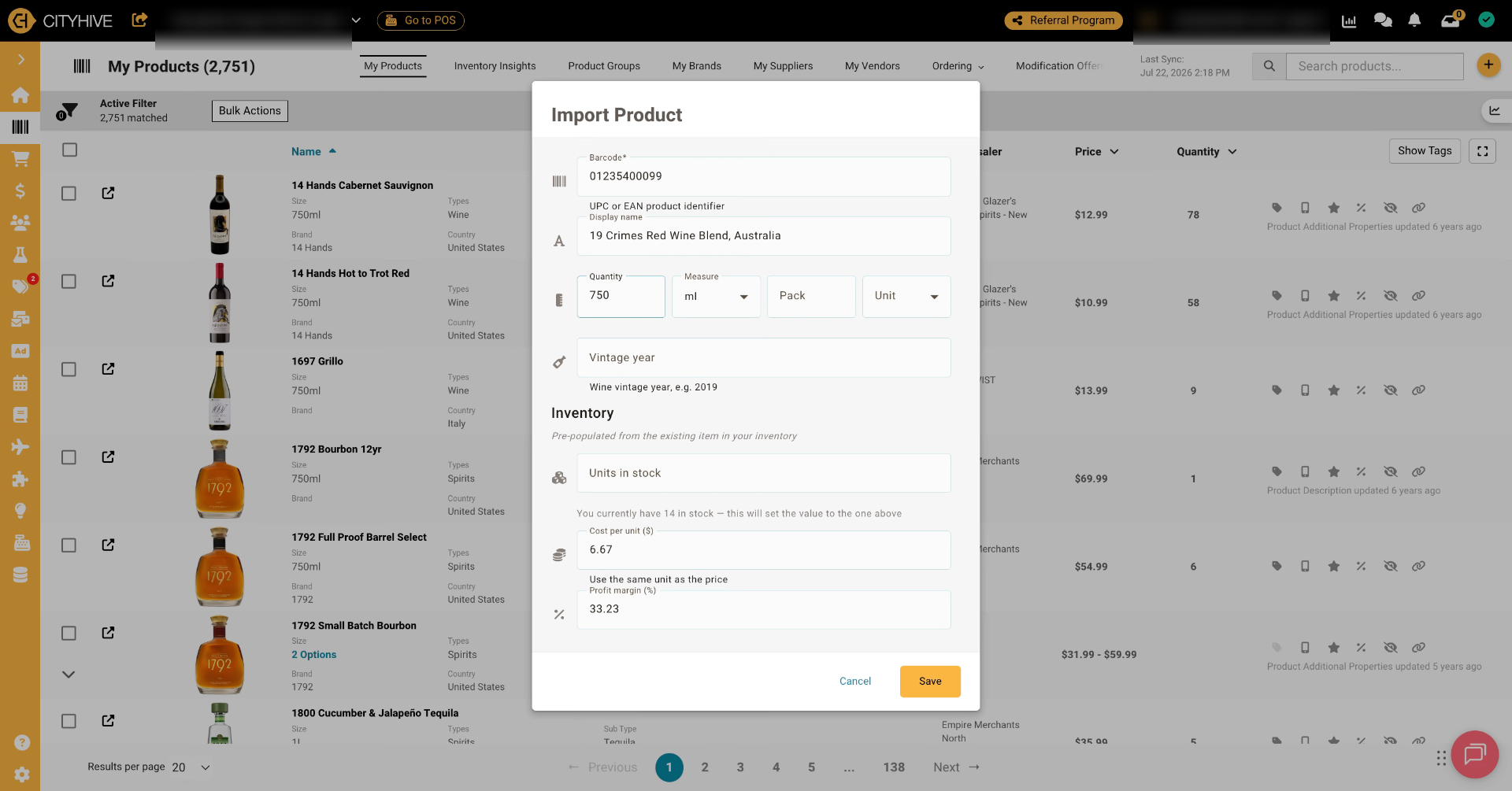Open the puzzle piece integrations icon
The height and width of the screenshot is (791, 1512).
click(x=20, y=479)
